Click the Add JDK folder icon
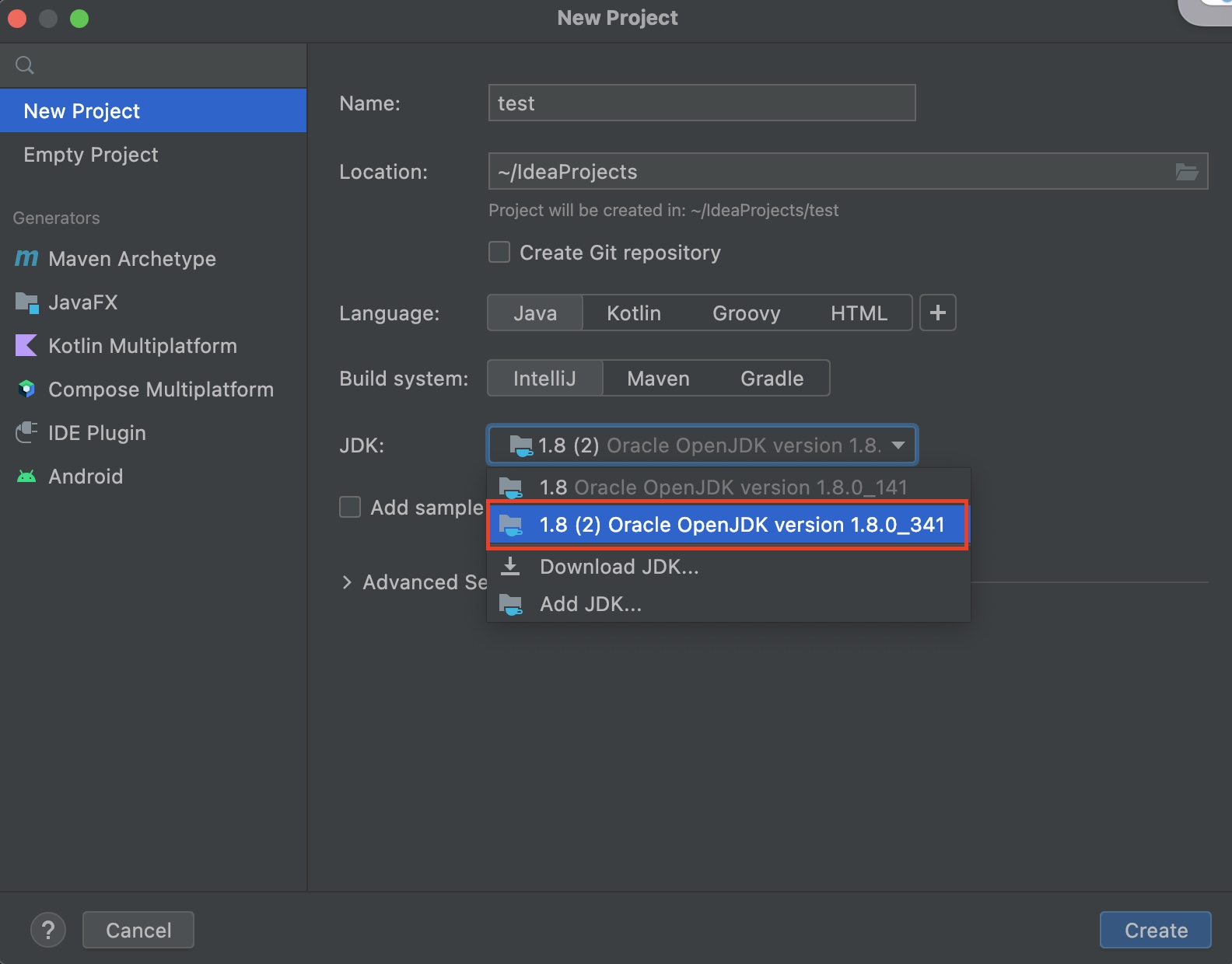Image resolution: width=1232 pixels, height=964 pixels. point(510,604)
